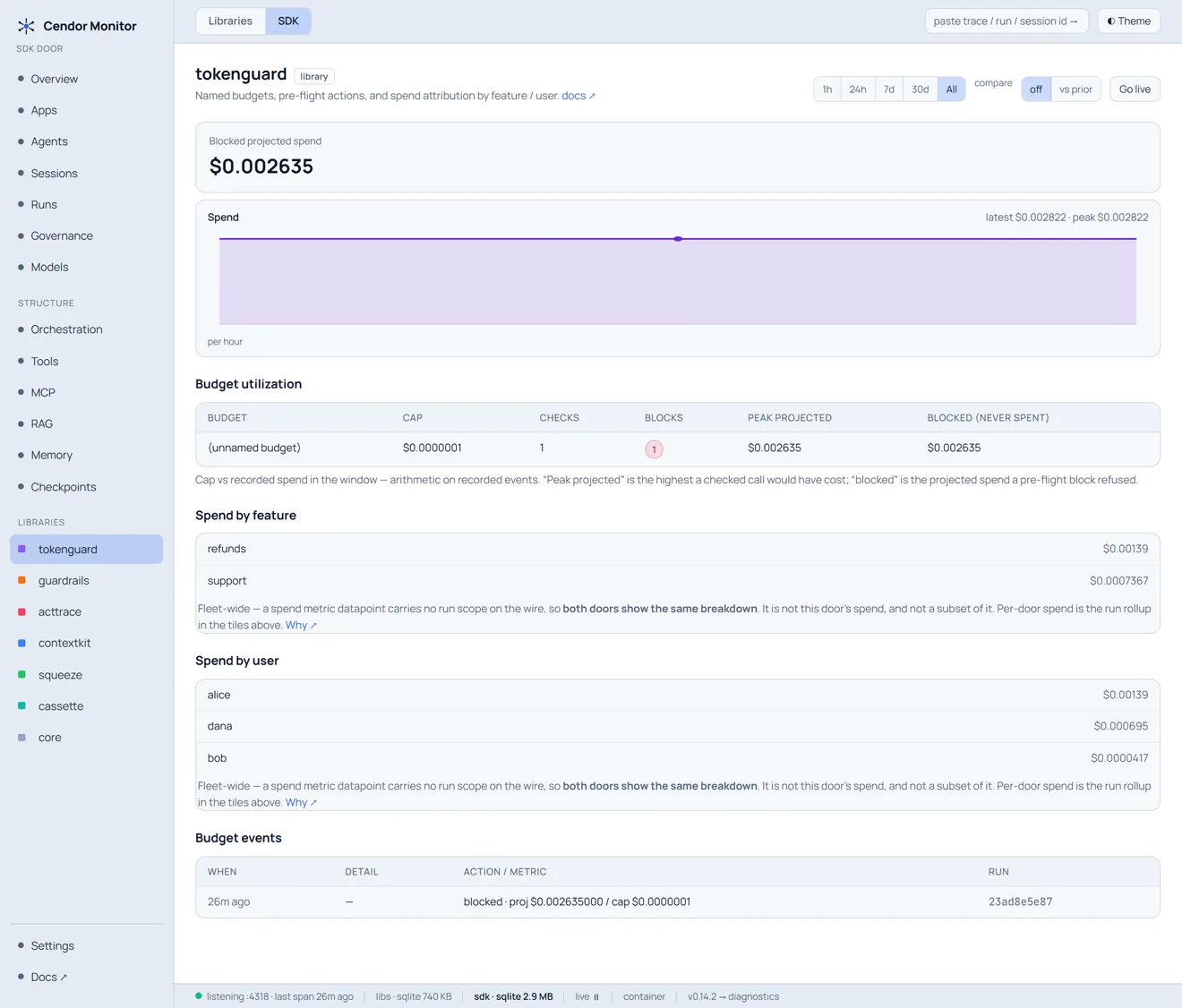1182x1008 pixels.
Task: Select the 30d time range
Action: tap(920, 89)
